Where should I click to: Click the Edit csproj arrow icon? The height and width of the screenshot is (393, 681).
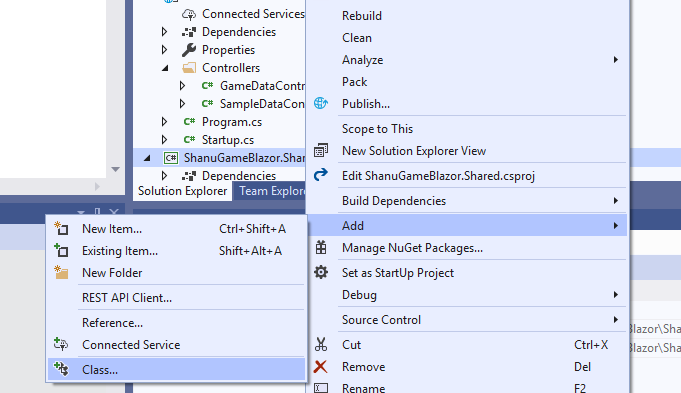321,175
